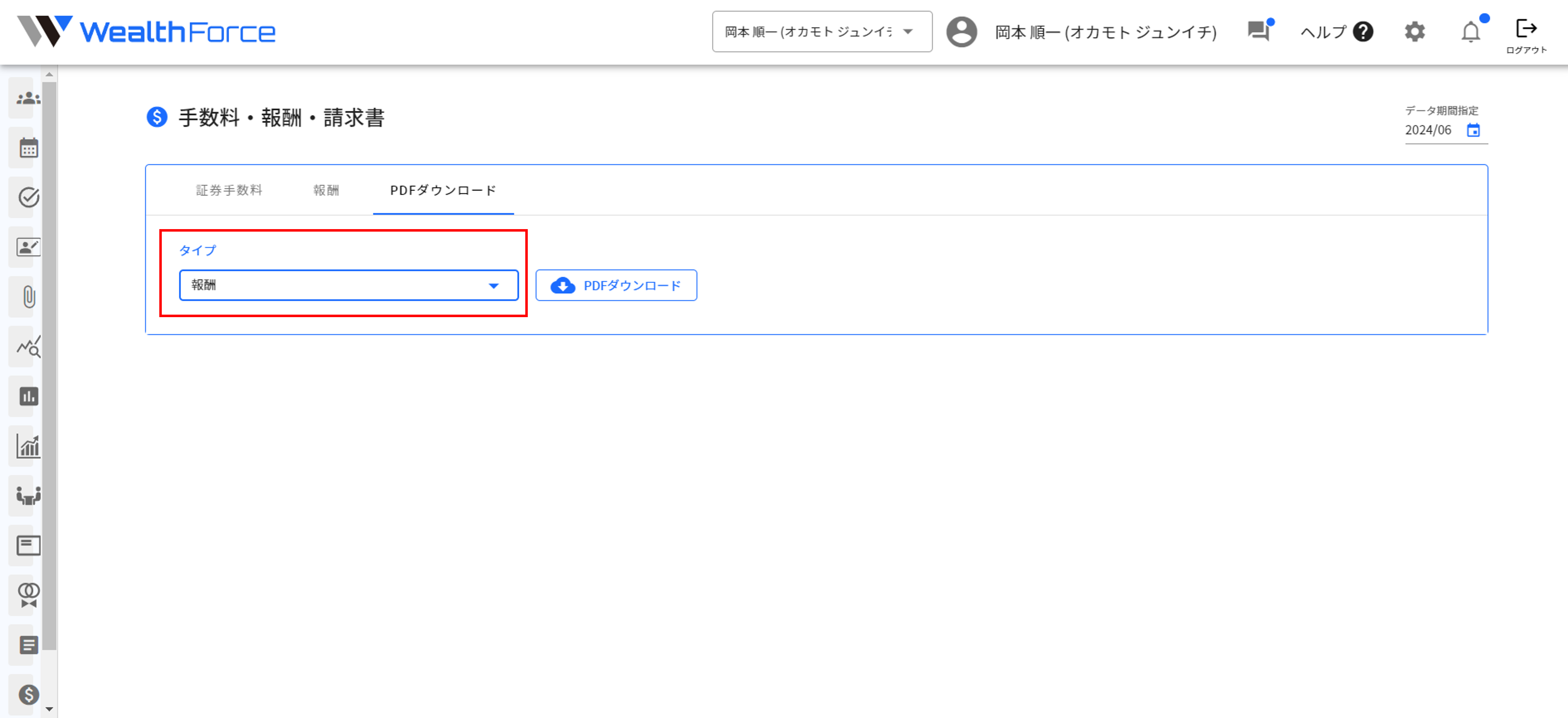Open the paperclip attachments icon in sidebar
The image size is (1568, 718).
pos(28,297)
